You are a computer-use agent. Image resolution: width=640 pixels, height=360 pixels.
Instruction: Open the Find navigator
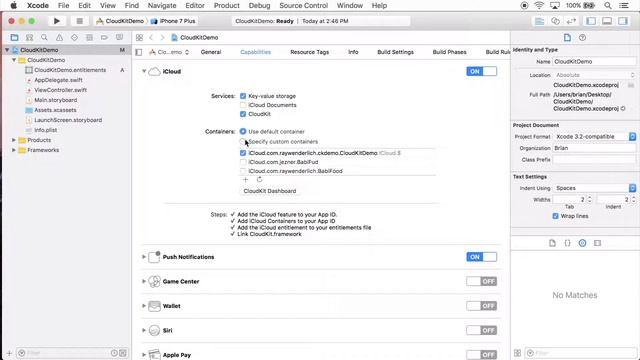(44, 38)
